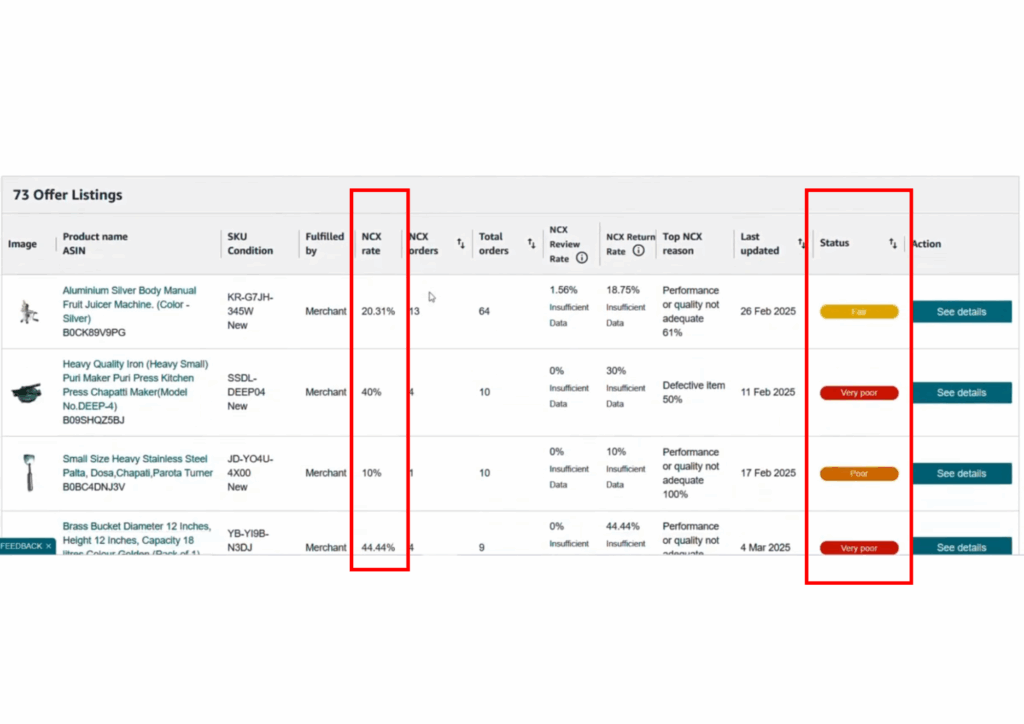
Task: Dismiss the FEEDBACK tab with its X
Action: [49, 547]
